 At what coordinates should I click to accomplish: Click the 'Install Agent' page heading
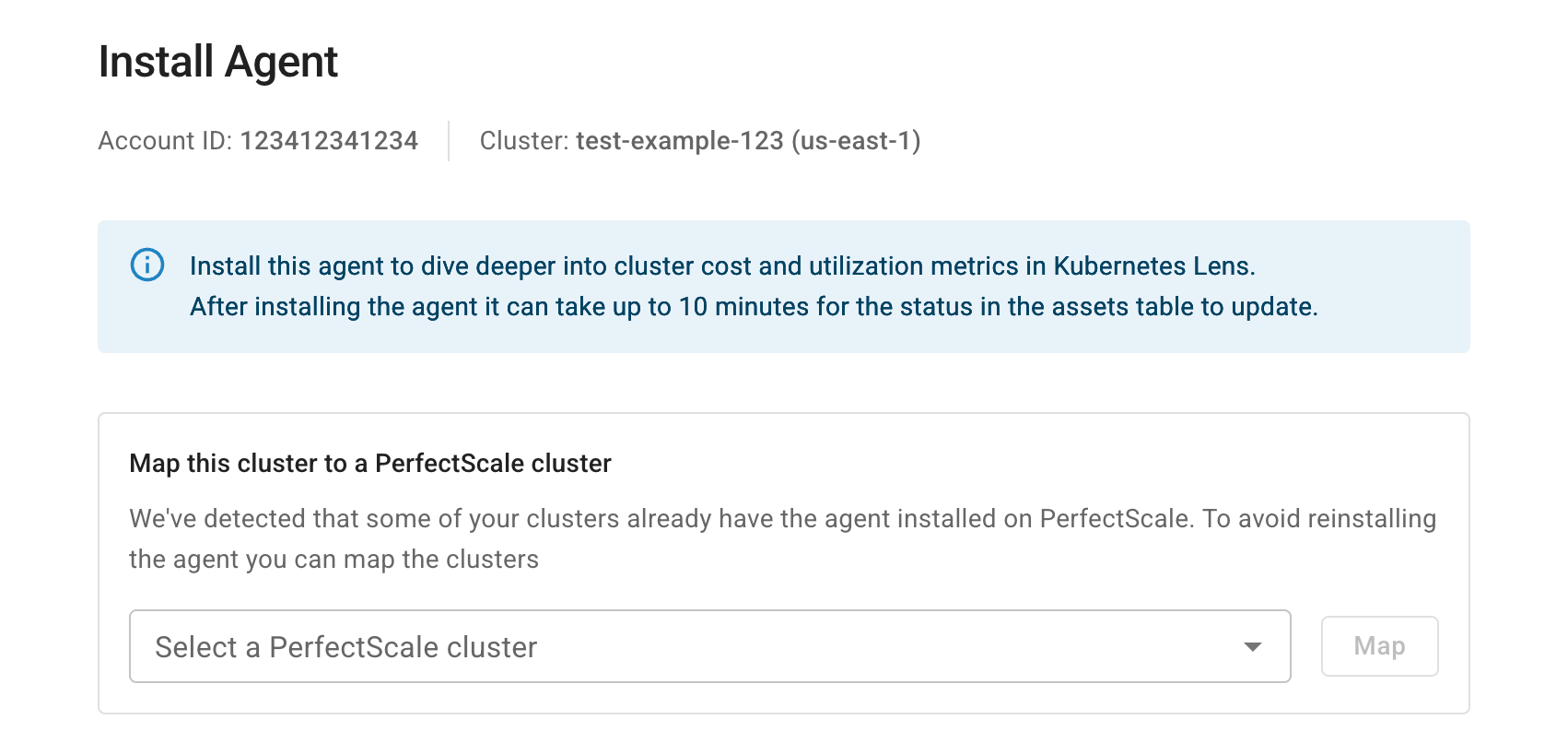point(218,62)
